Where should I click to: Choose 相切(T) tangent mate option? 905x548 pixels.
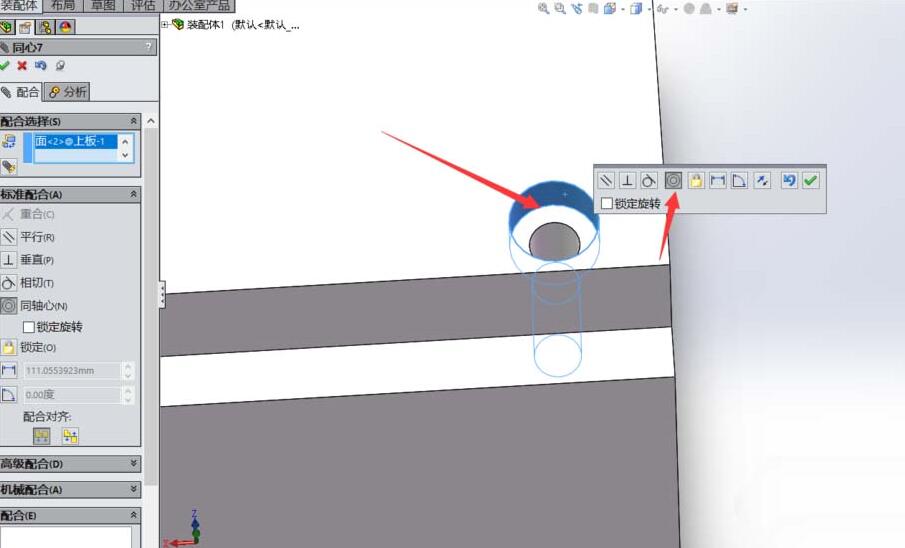(37, 283)
